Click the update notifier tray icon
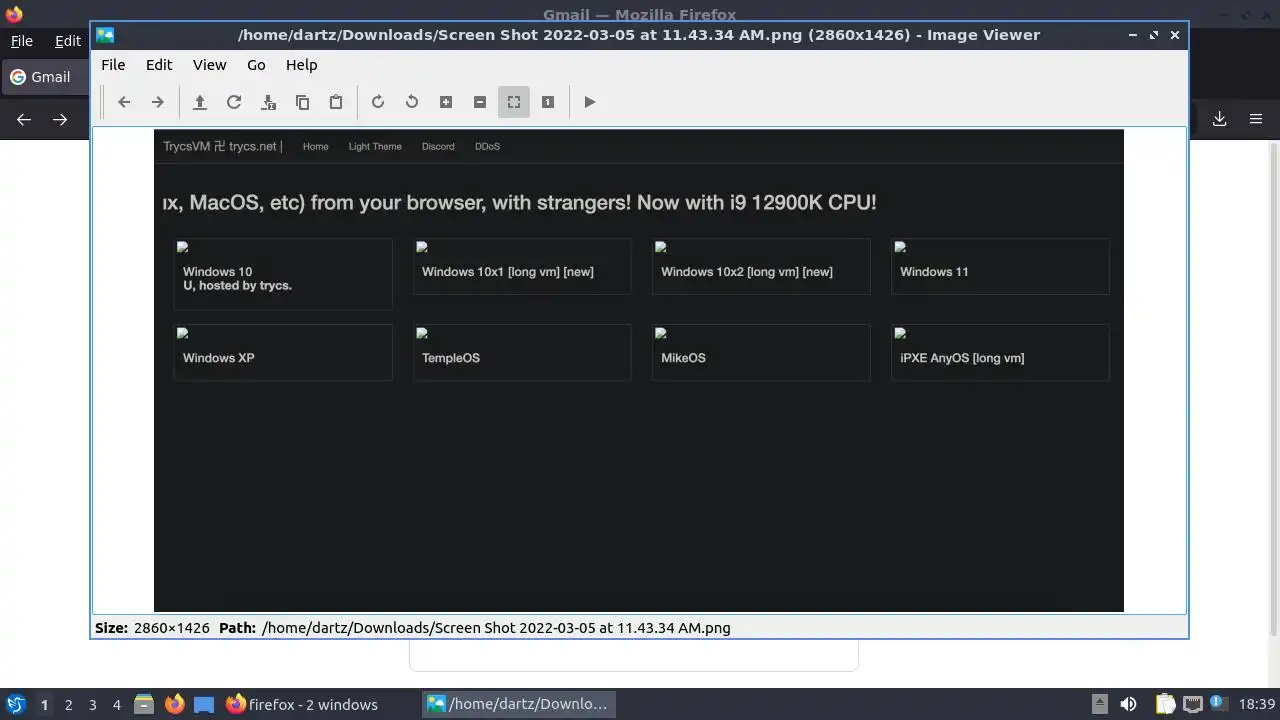The width and height of the screenshot is (1280, 720). click(1217, 704)
